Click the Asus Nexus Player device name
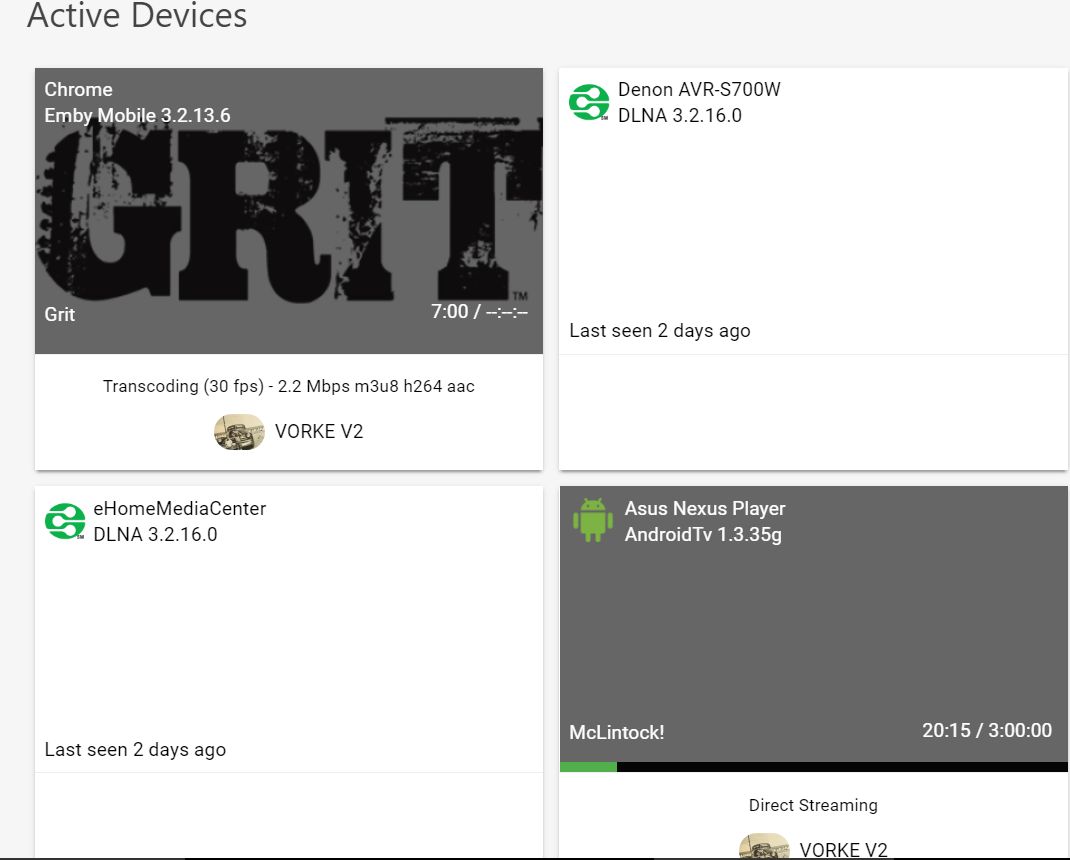The image size is (1070, 860). click(x=705, y=508)
